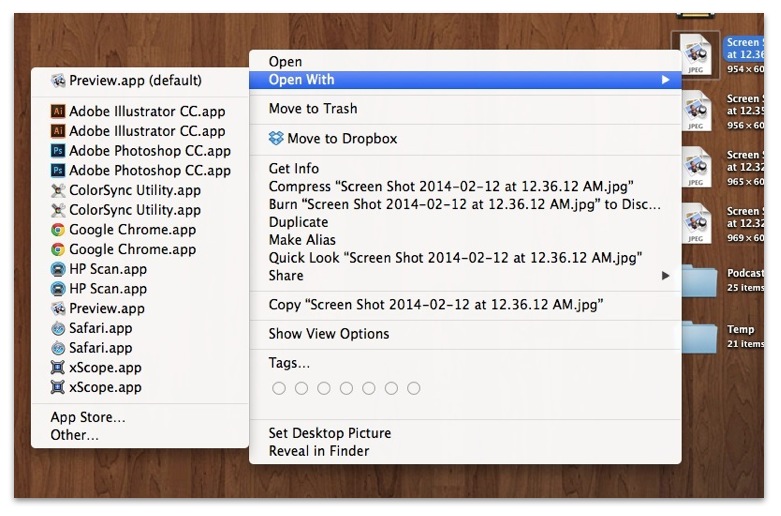Viewport: 781px width, 516px height.
Task: Expand the Open With submenu arrow
Action: 665,80
